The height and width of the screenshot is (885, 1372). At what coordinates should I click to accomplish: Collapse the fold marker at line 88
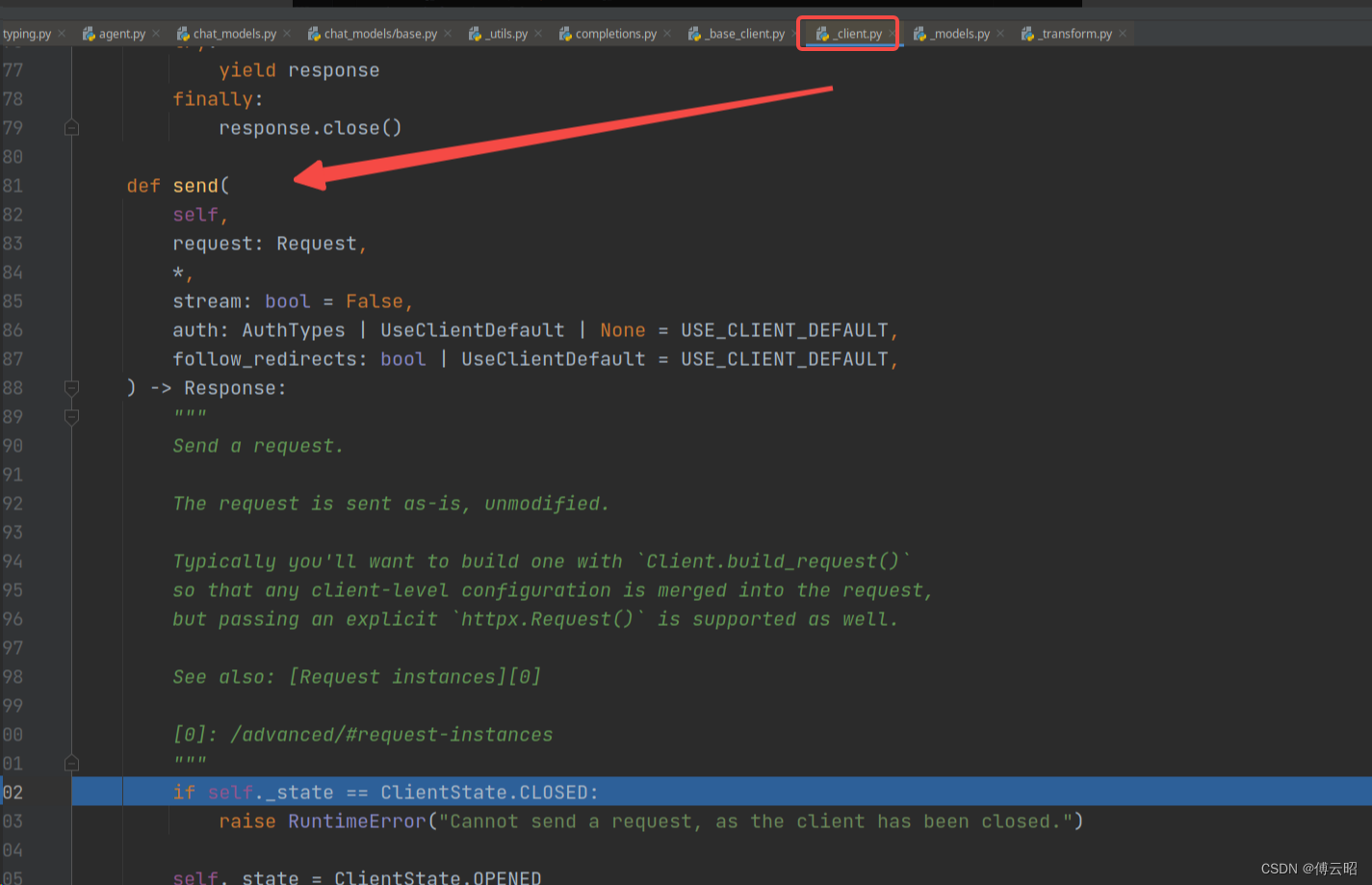coord(71,388)
